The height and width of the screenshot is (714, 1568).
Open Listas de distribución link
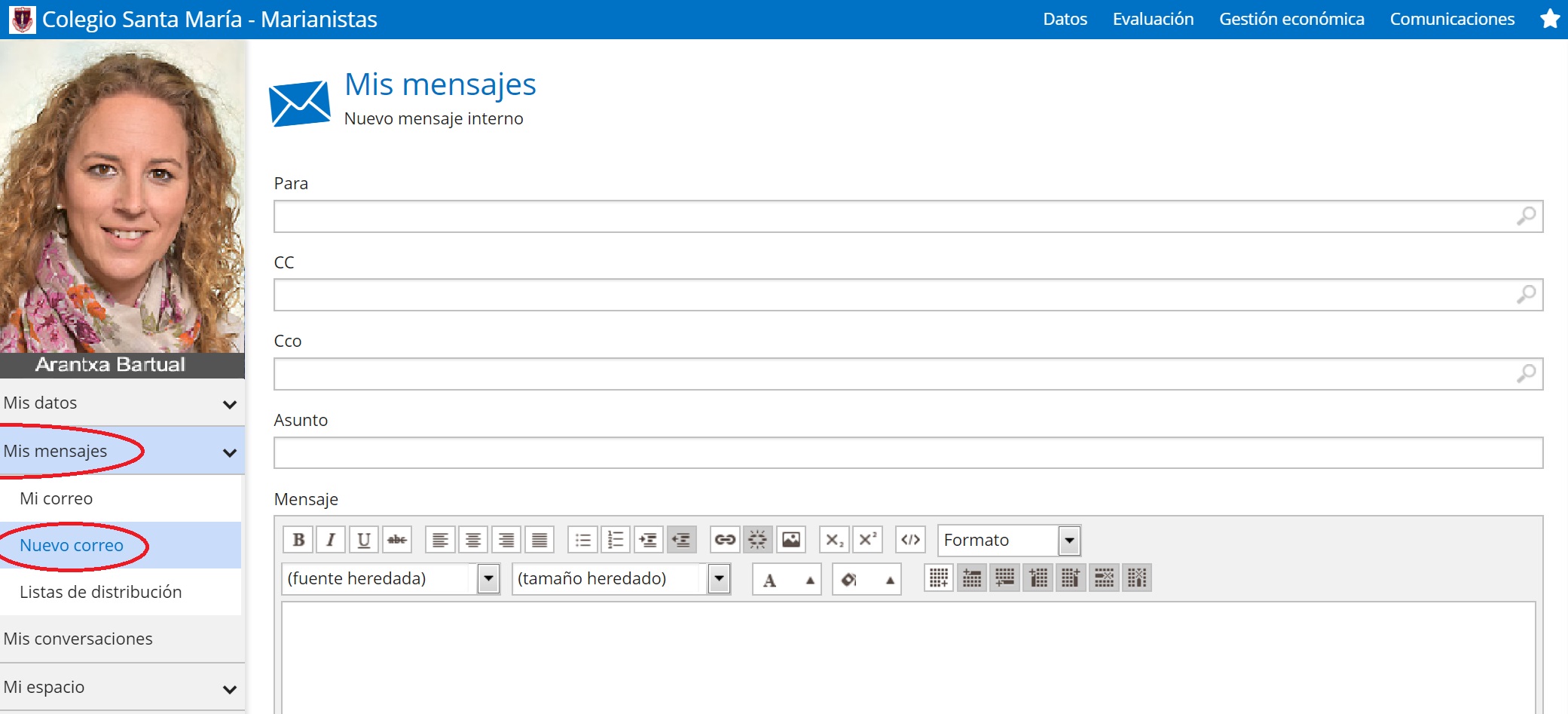click(x=101, y=592)
